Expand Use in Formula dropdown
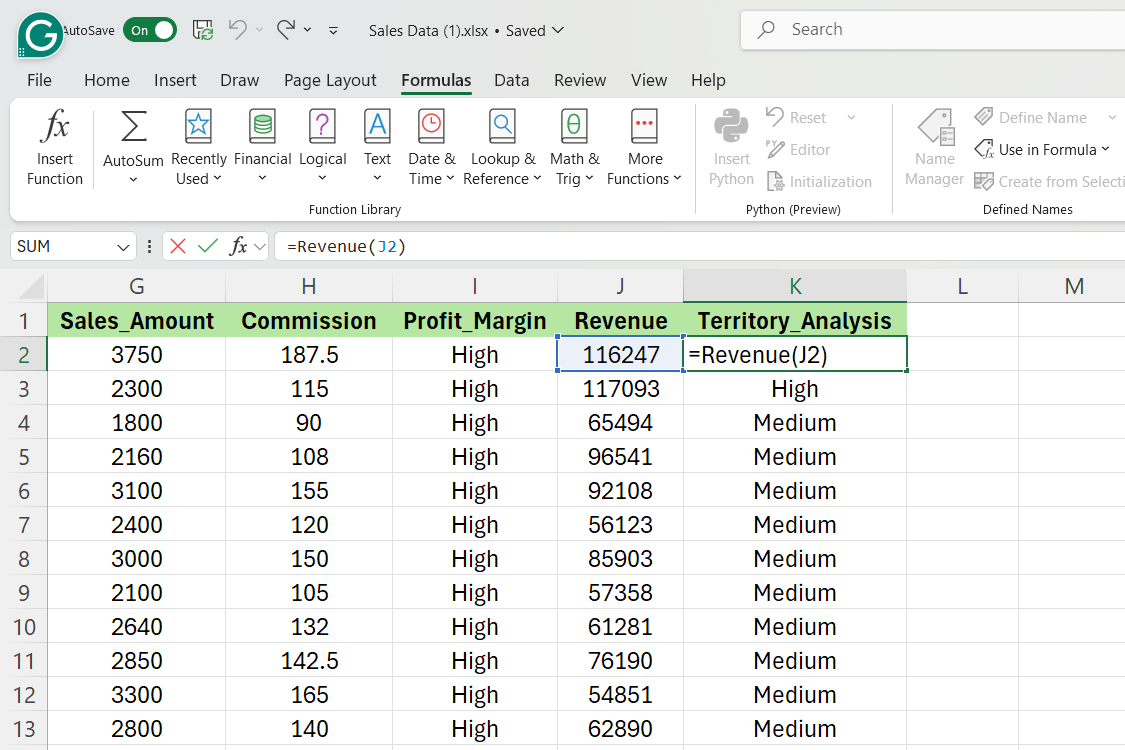 pyautogui.click(x=1106, y=149)
